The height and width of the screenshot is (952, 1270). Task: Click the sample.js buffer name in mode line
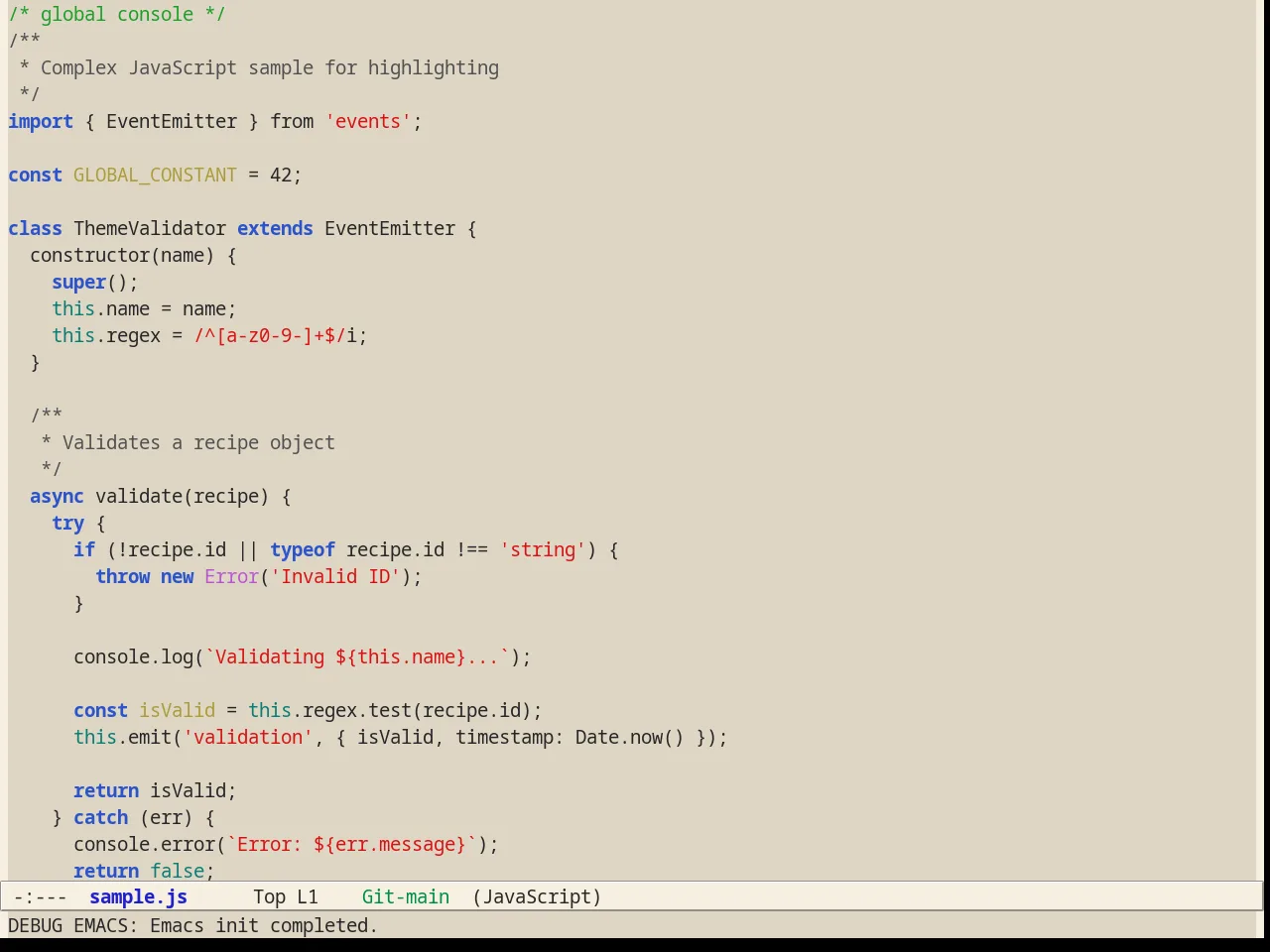coord(138,896)
